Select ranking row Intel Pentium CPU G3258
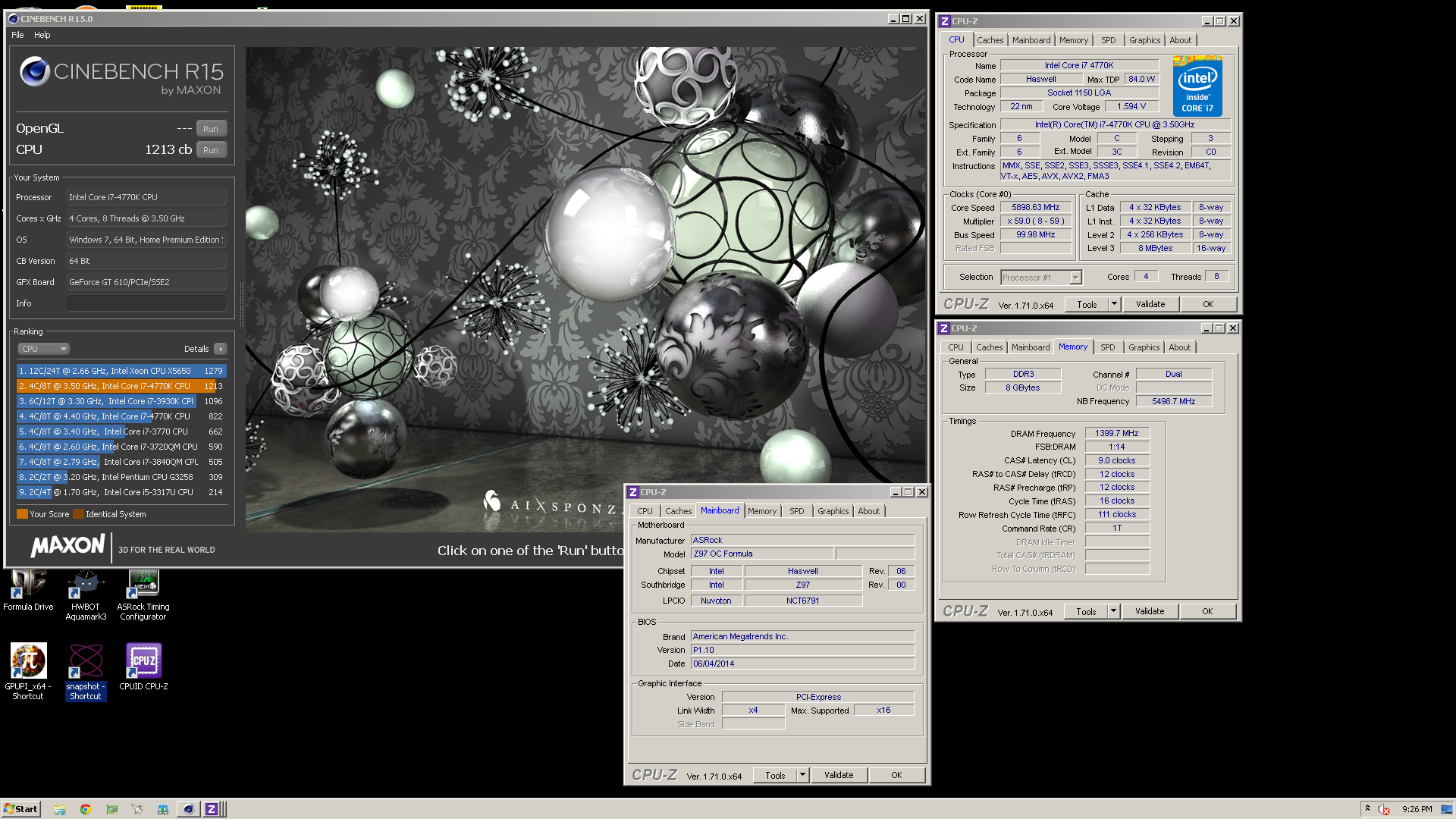This screenshot has height=819, width=1456. tap(121, 477)
